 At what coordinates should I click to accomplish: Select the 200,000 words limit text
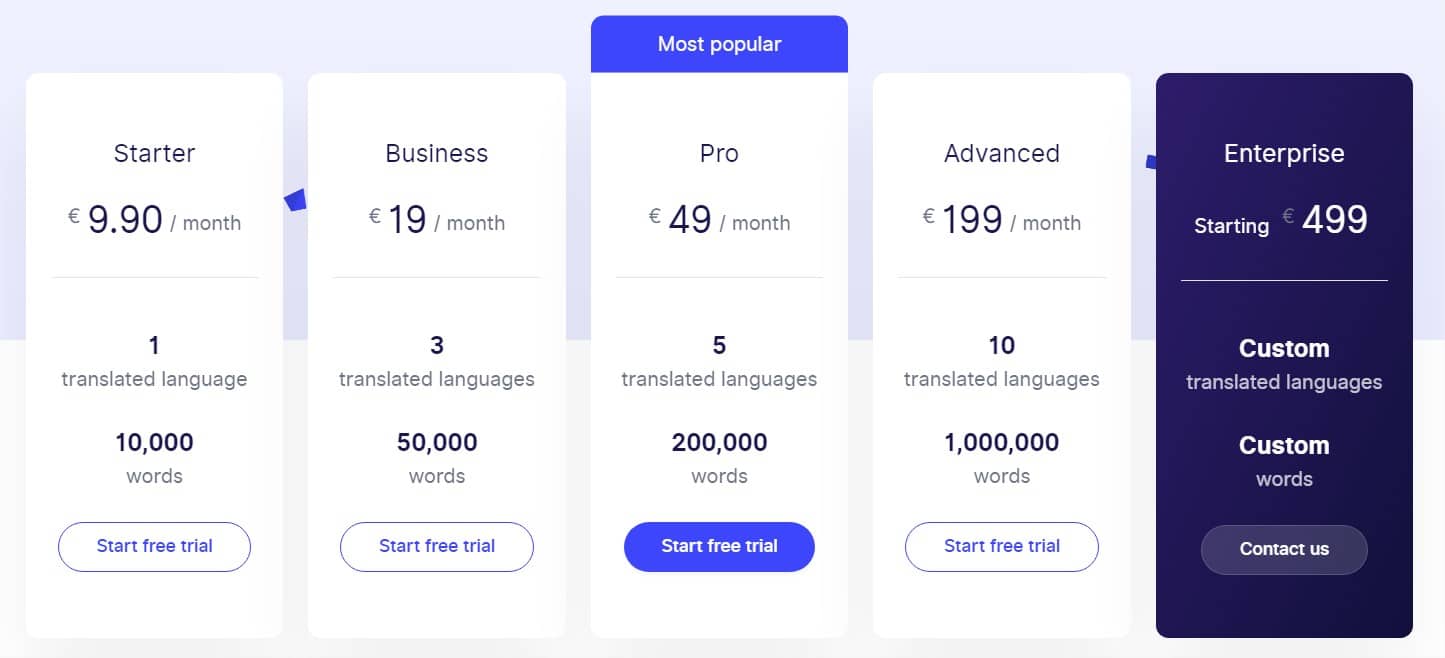(x=719, y=443)
